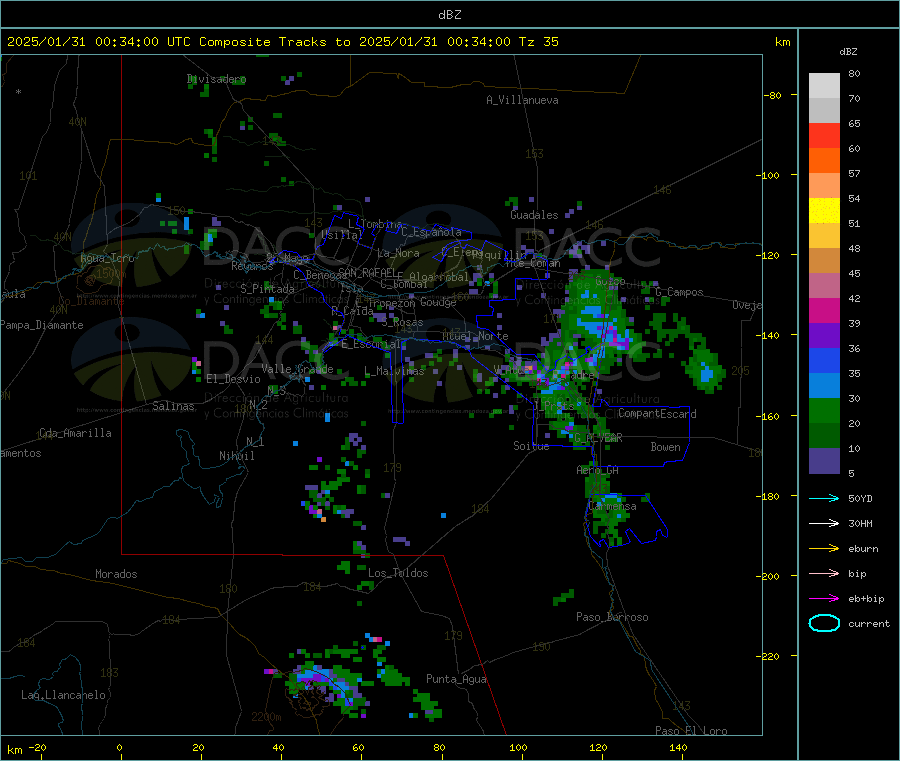The width and height of the screenshot is (900, 761).
Task: Click the cyan 'current' ellipse legend symbol
Action: pyautogui.click(x=824, y=623)
